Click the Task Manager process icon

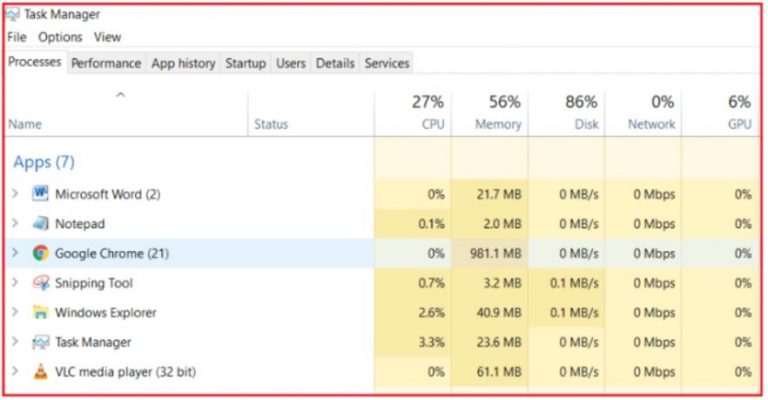tap(40, 342)
